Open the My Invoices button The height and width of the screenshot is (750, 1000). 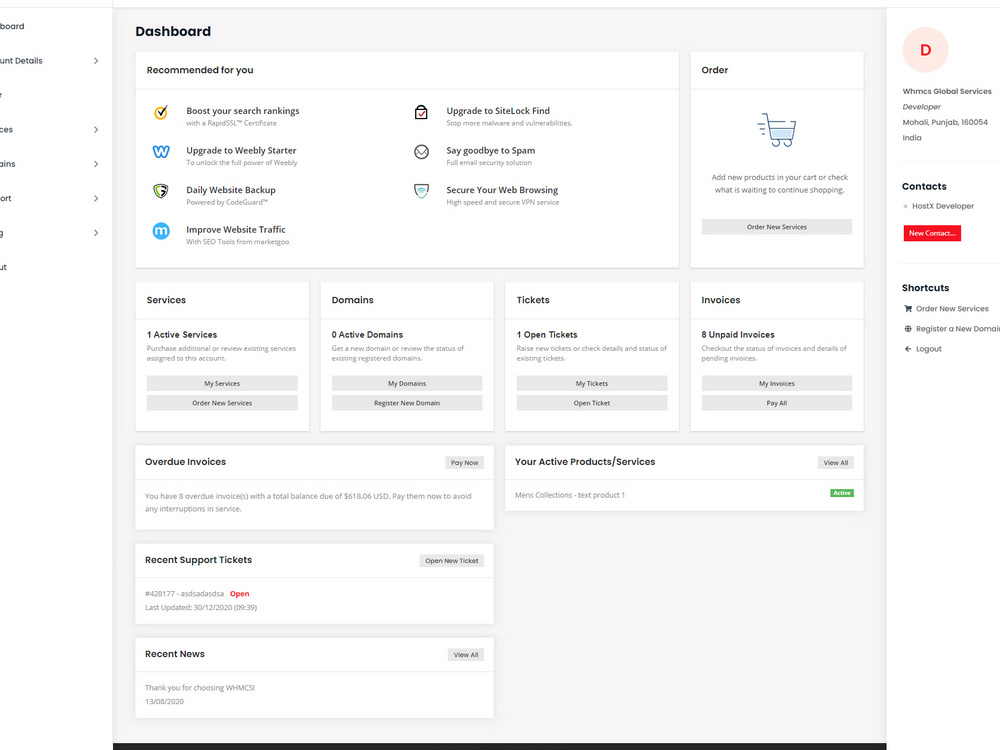click(x=777, y=383)
